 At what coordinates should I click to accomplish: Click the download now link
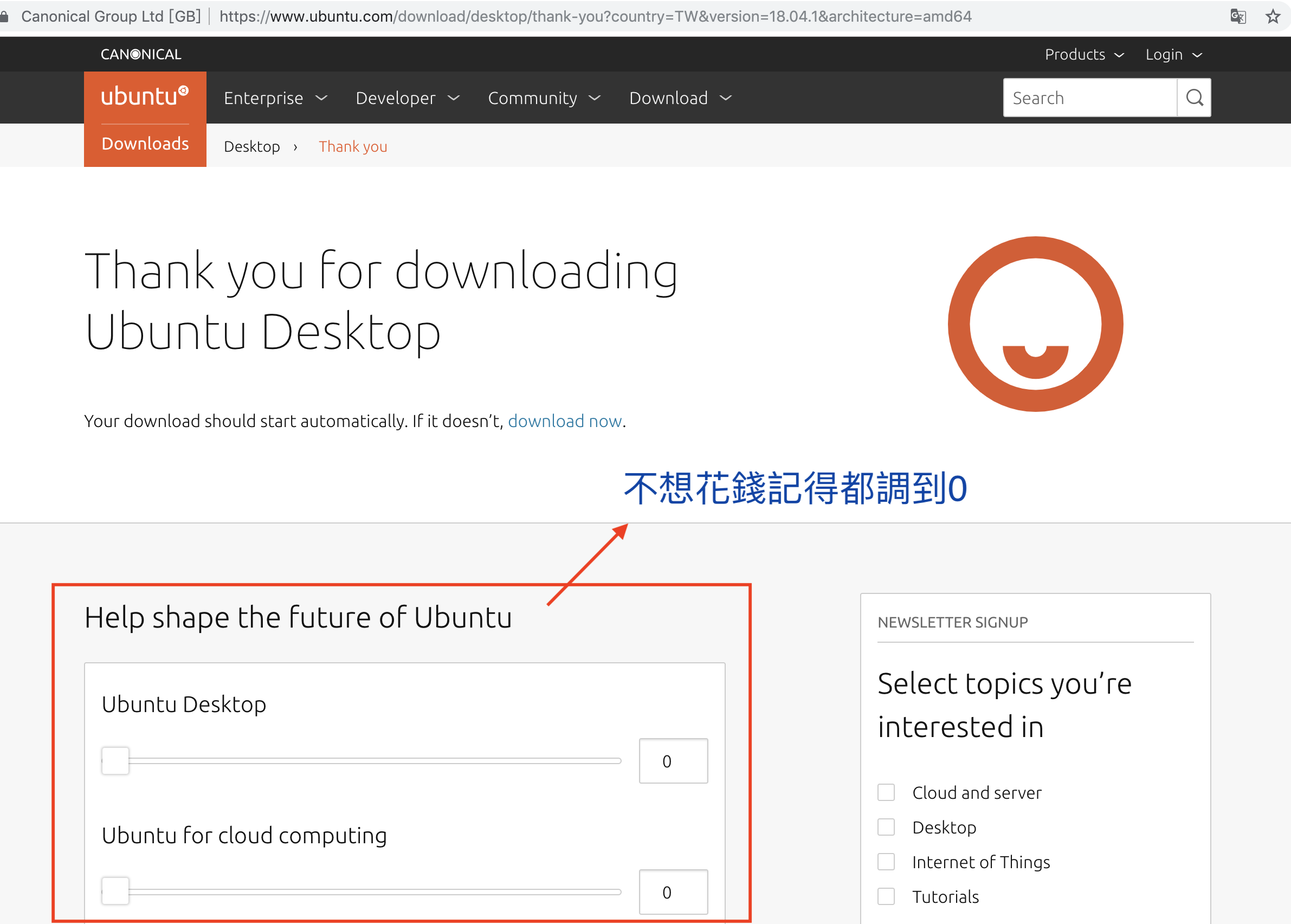565,421
